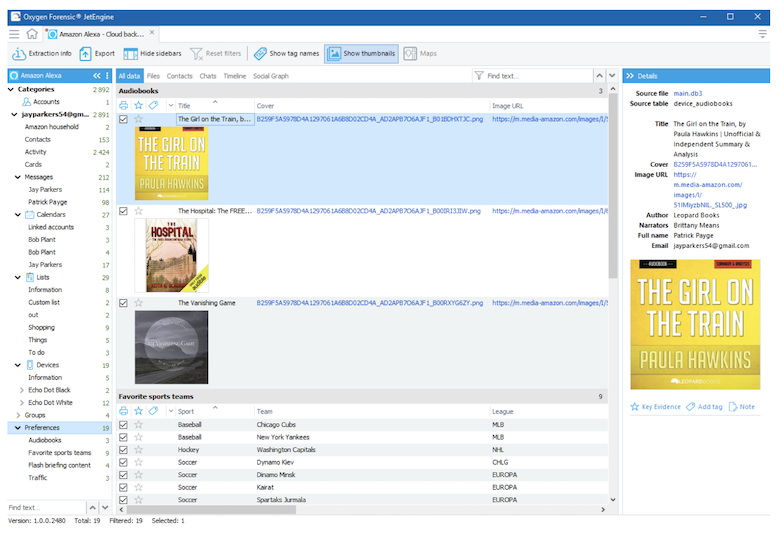Star The Vanishing Game row
The height and width of the screenshot is (534, 780).
click(x=139, y=303)
